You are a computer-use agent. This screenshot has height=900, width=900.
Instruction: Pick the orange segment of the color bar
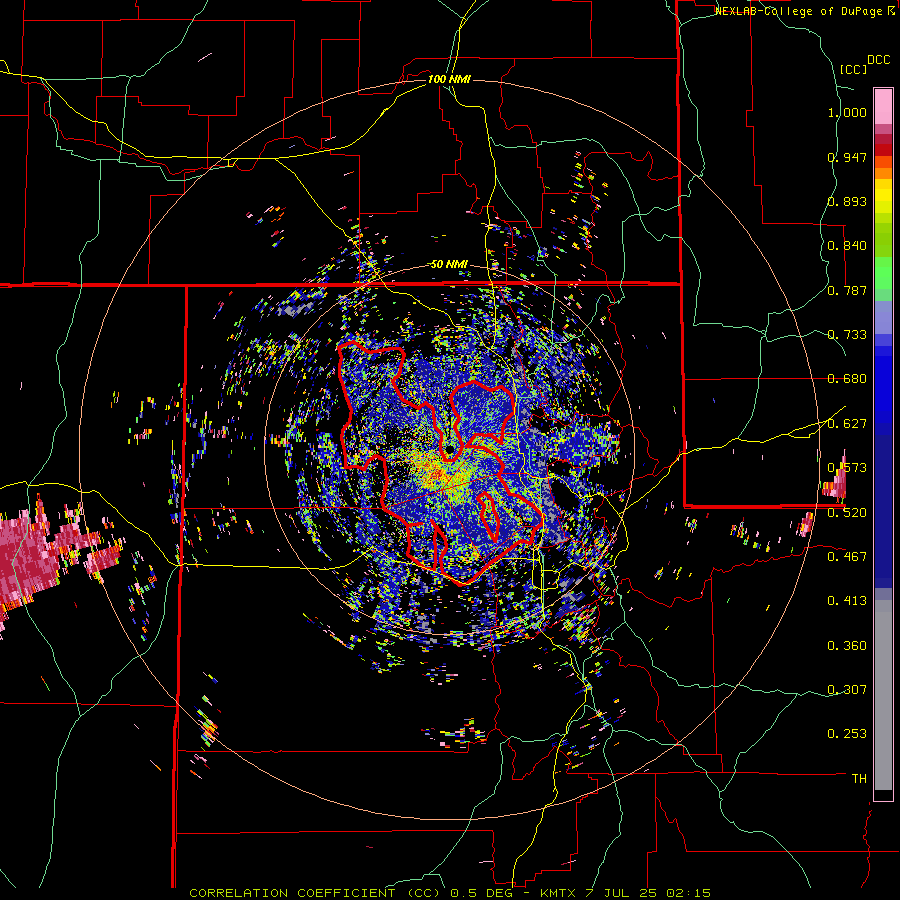click(883, 173)
